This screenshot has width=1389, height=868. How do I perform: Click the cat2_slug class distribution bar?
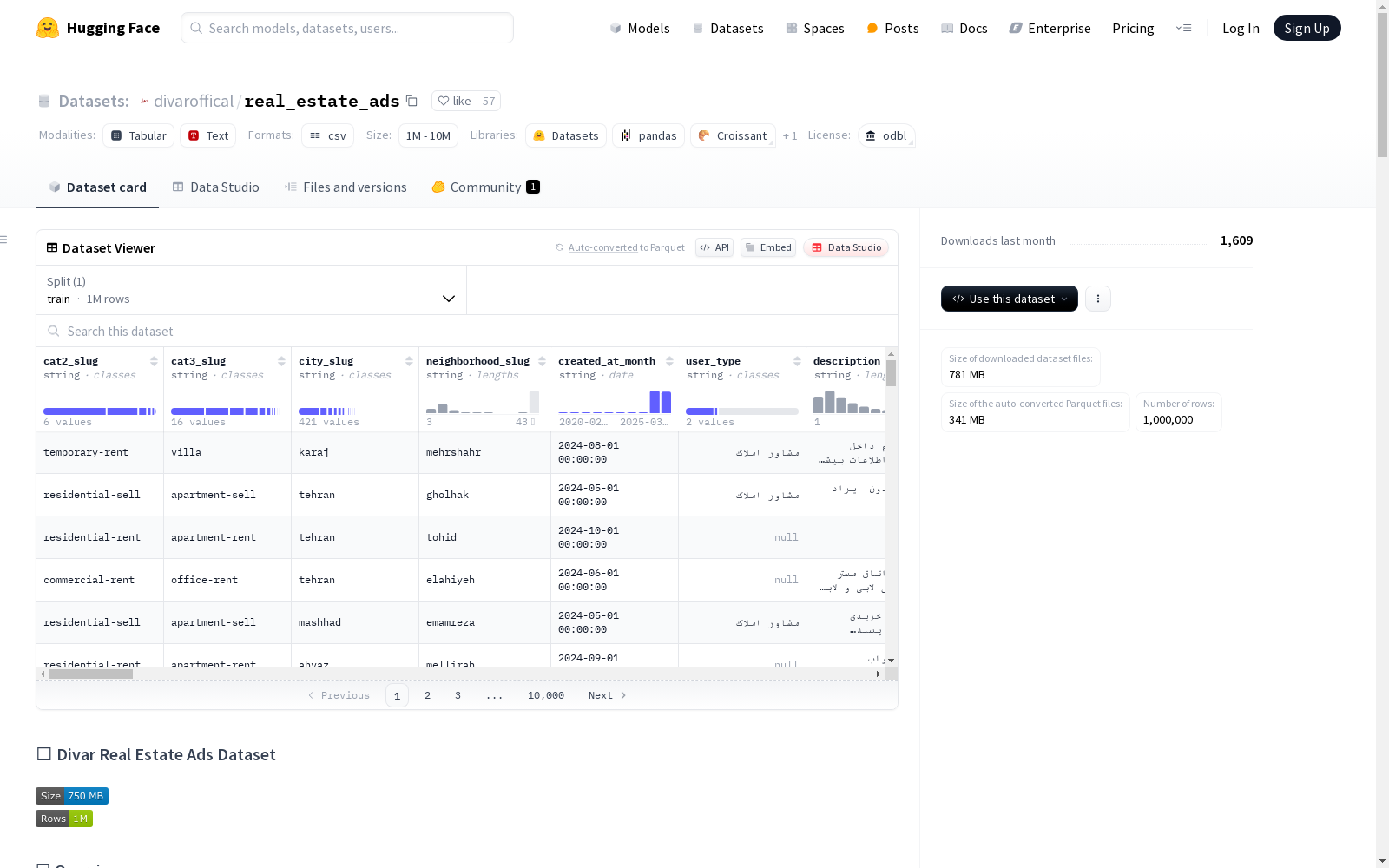[x=100, y=411]
